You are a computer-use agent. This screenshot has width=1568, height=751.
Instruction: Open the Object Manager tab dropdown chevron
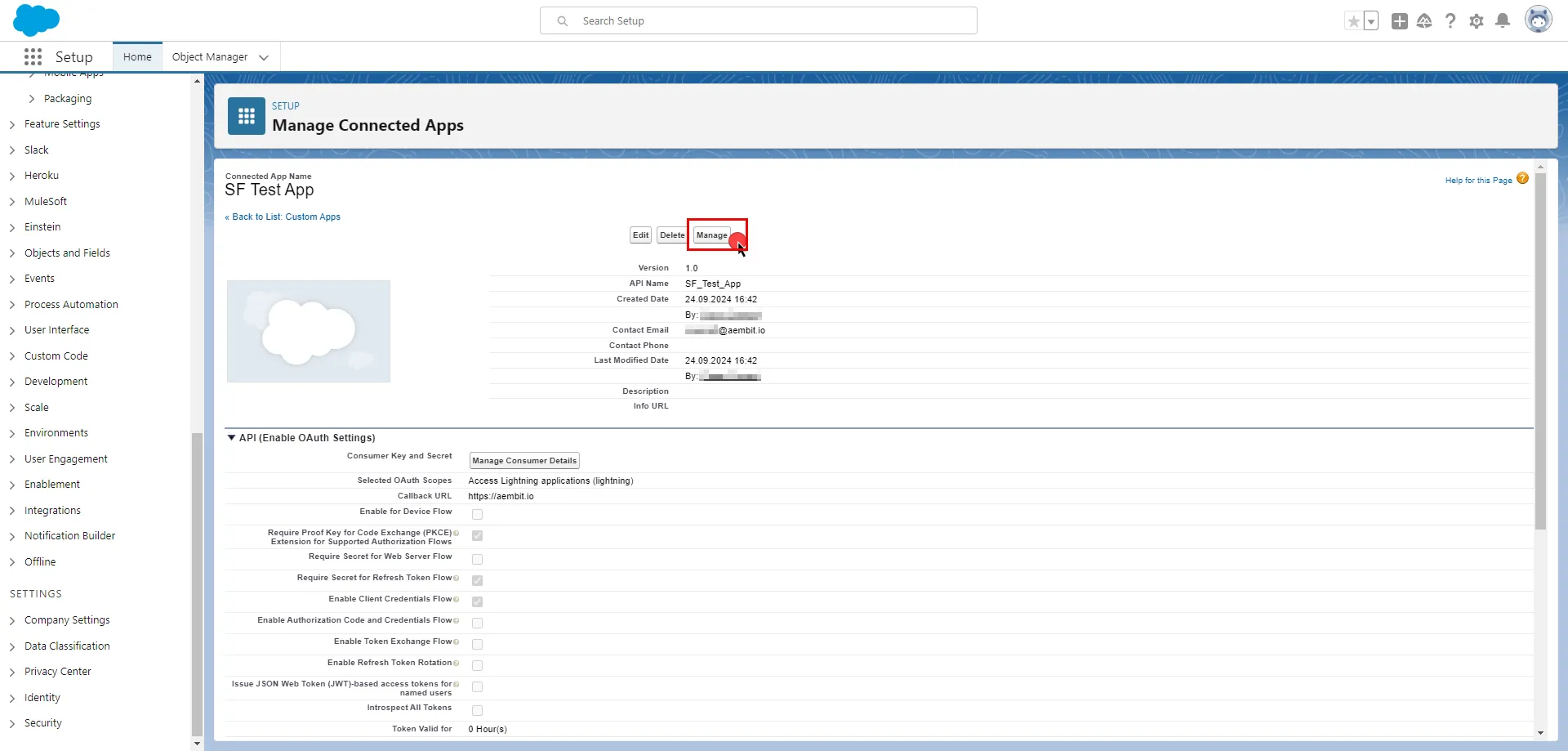click(264, 57)
